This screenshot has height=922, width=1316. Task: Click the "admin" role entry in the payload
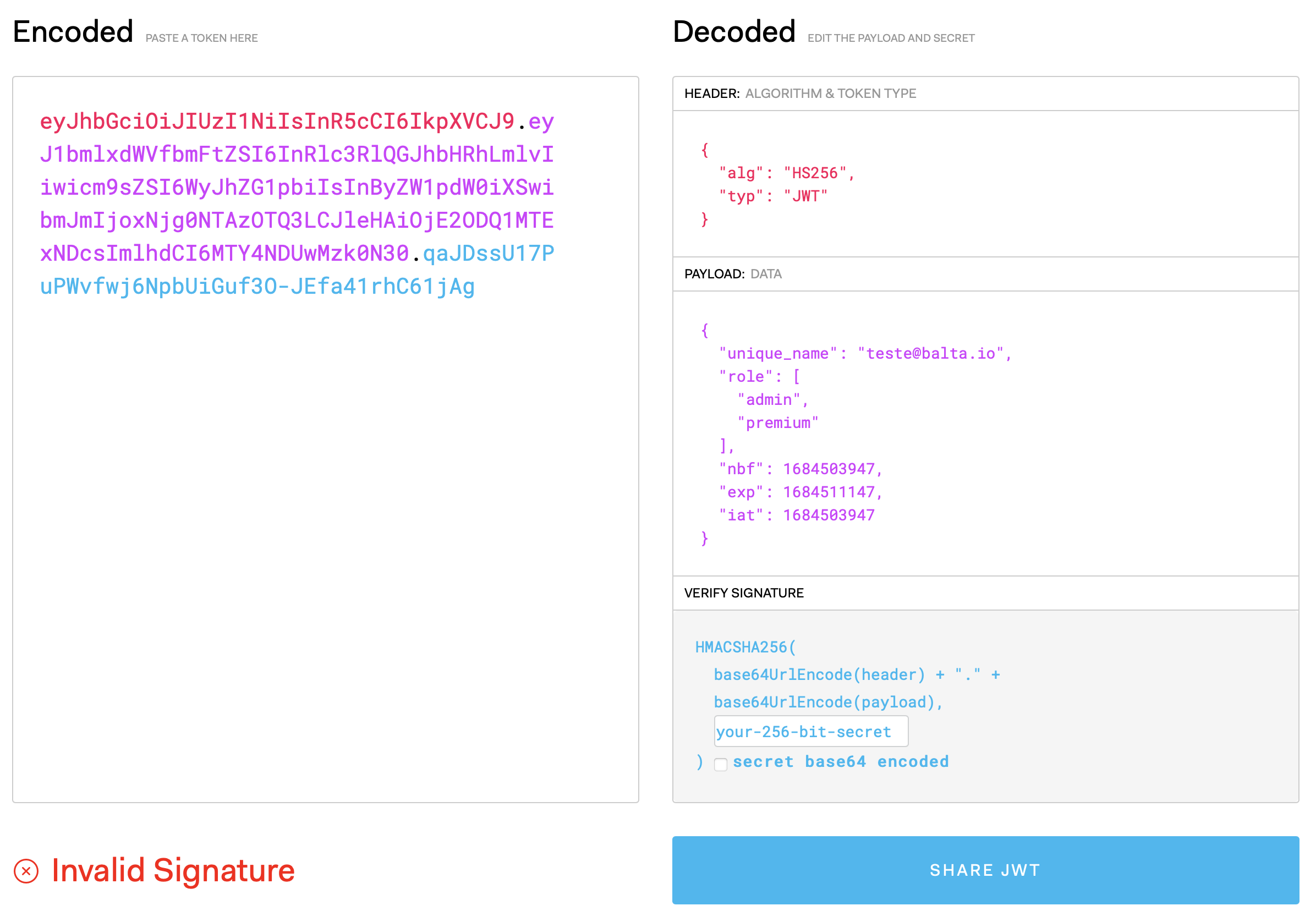click(769, 399)
